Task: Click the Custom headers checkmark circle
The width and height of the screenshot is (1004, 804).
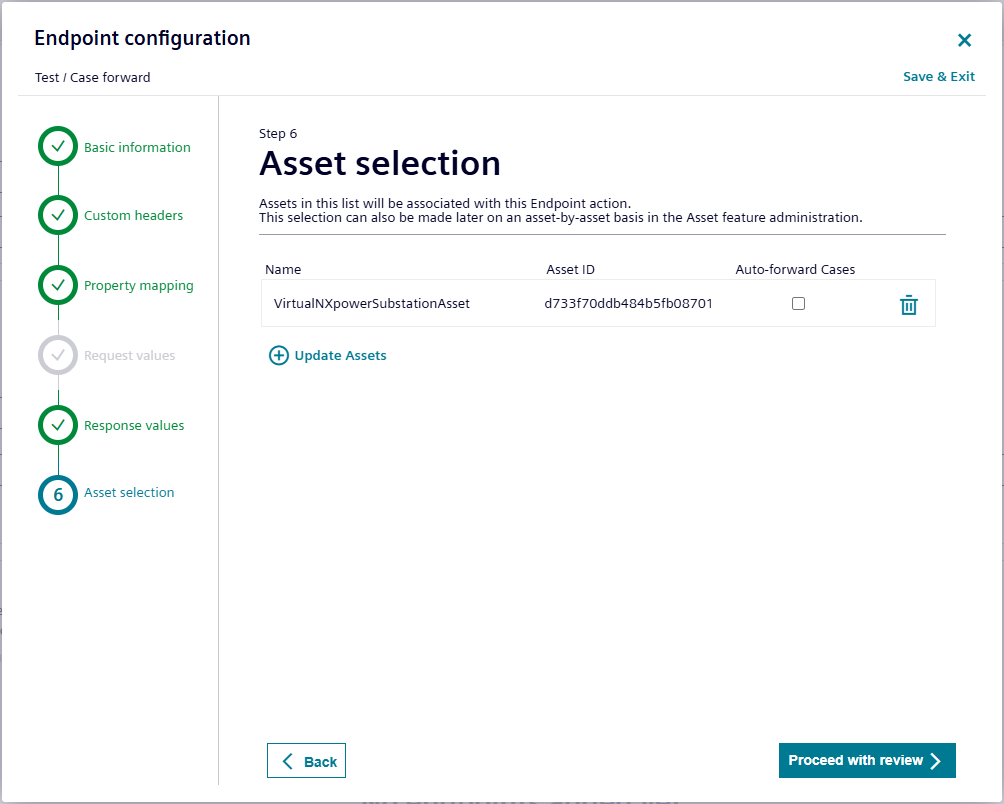Action: [x=58, y=215]
